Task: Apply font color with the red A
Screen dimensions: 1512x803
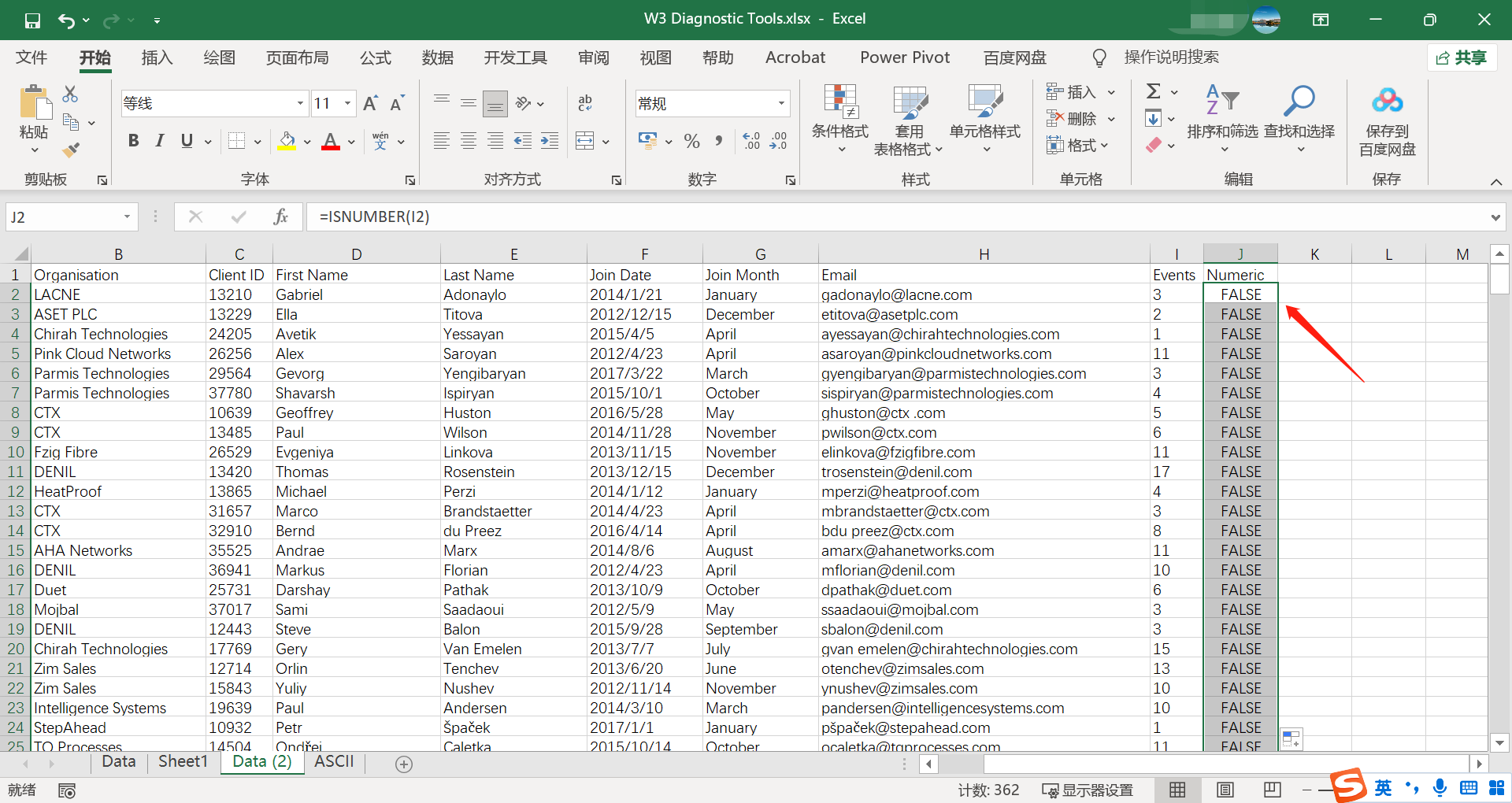Action: [331, 141]
